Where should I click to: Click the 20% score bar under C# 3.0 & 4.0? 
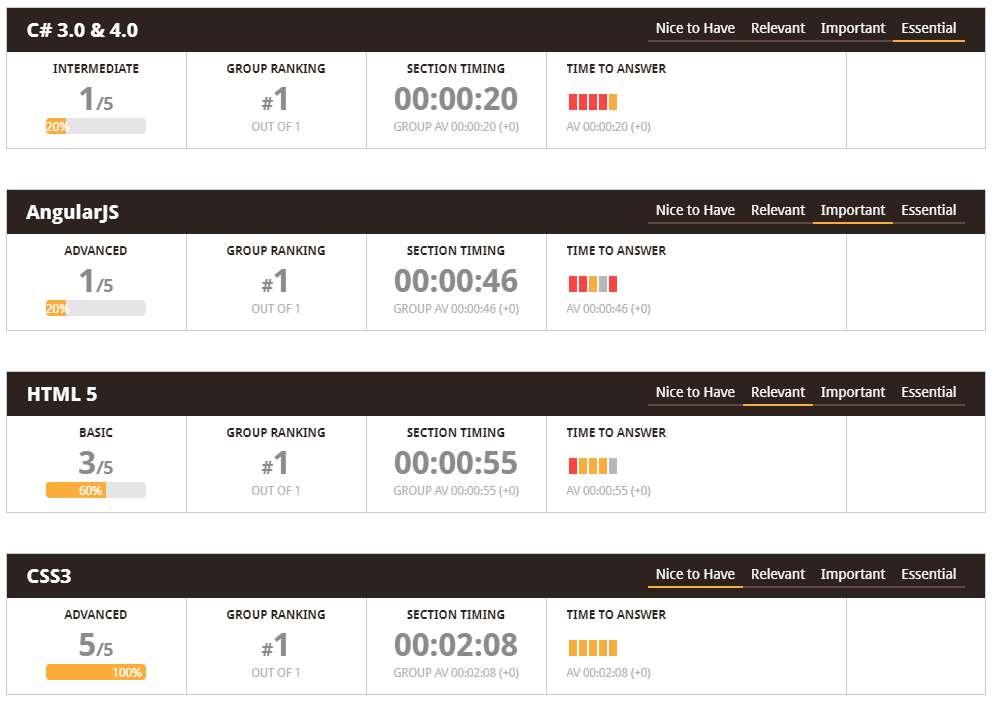tap(96, 126)
